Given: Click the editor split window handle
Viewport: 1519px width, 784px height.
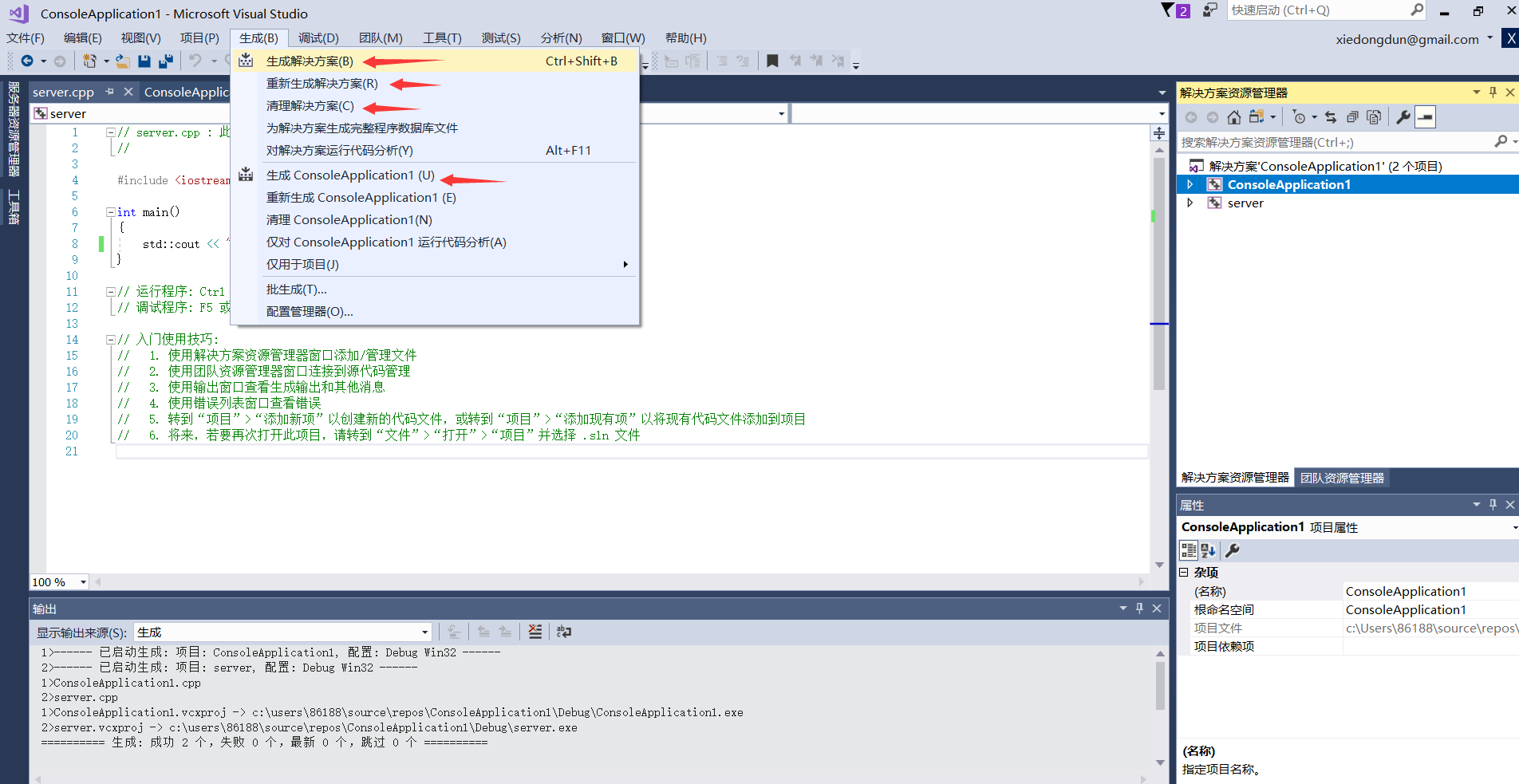Looking at the screenshot, I should [x=1159, y=133].
